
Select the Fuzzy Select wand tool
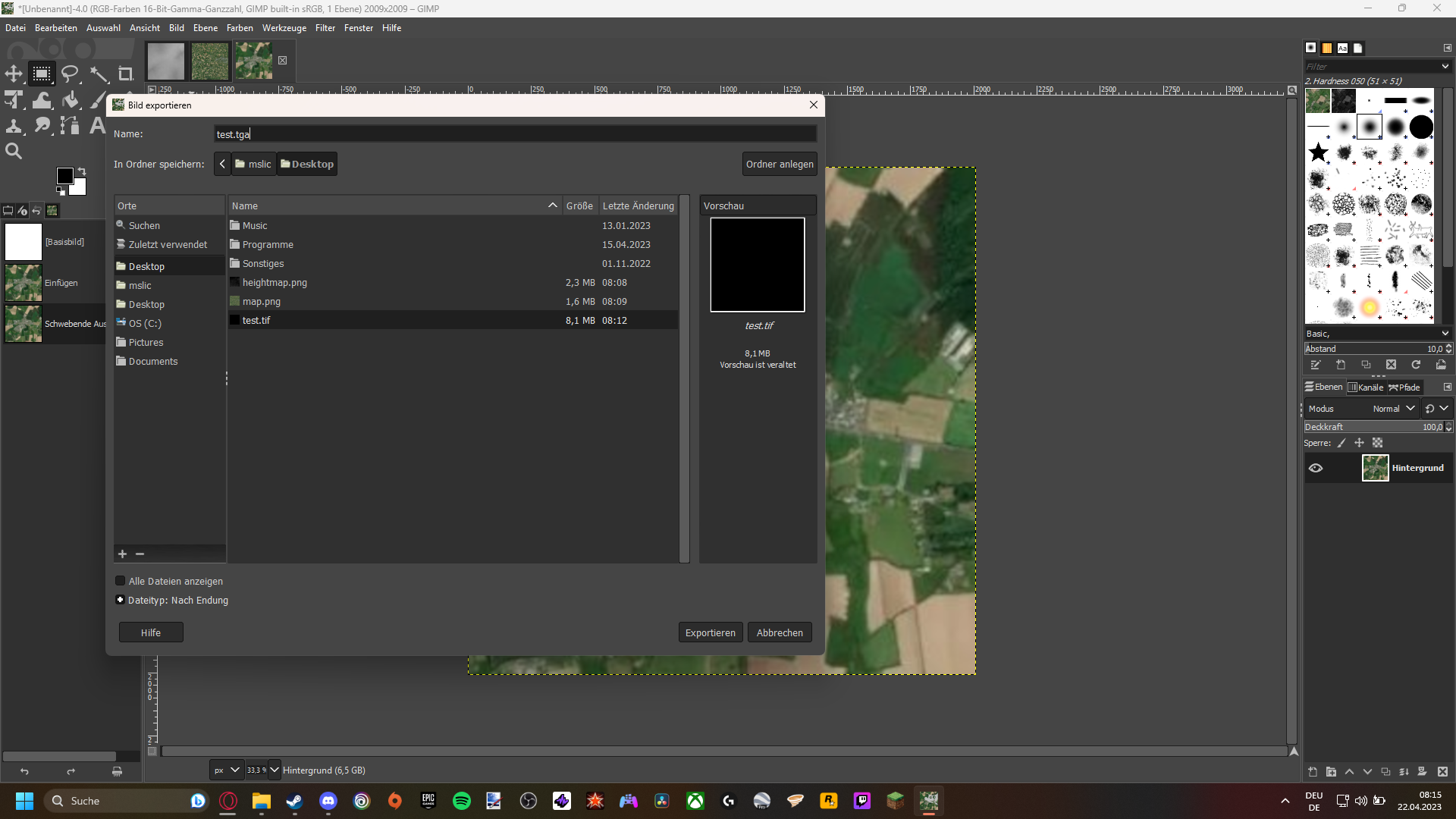[99, 74]
